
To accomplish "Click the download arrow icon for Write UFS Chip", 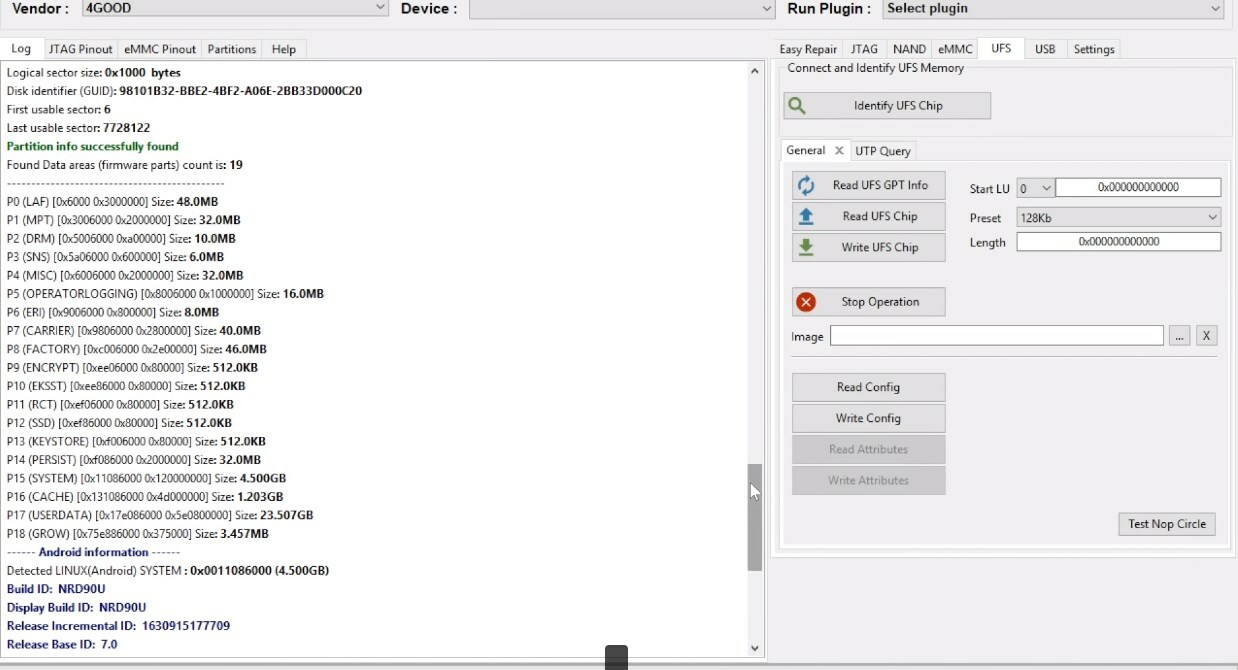I will click(x=806, y=247).
